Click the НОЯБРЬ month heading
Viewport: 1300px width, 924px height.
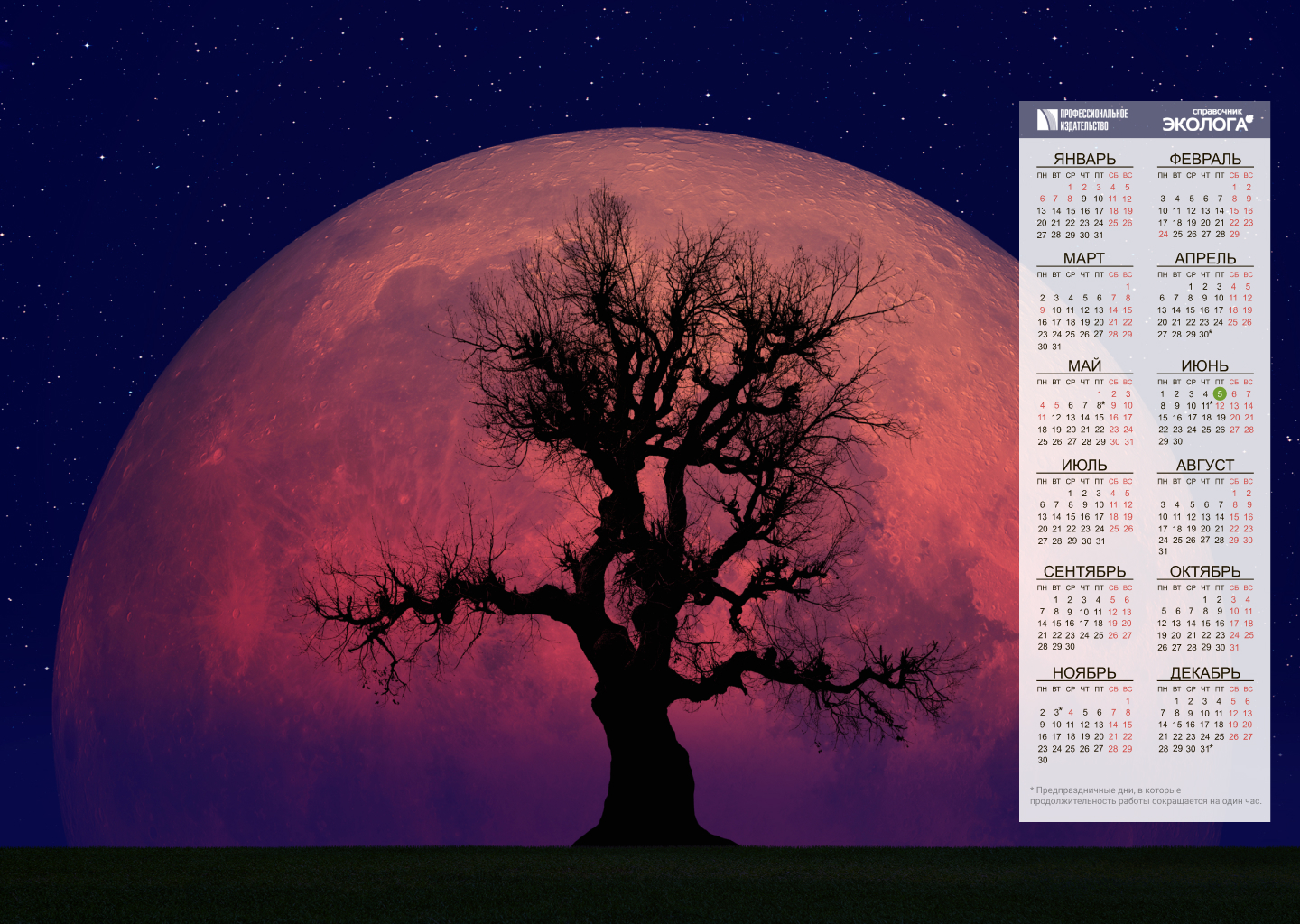[x=1084, y=672]
